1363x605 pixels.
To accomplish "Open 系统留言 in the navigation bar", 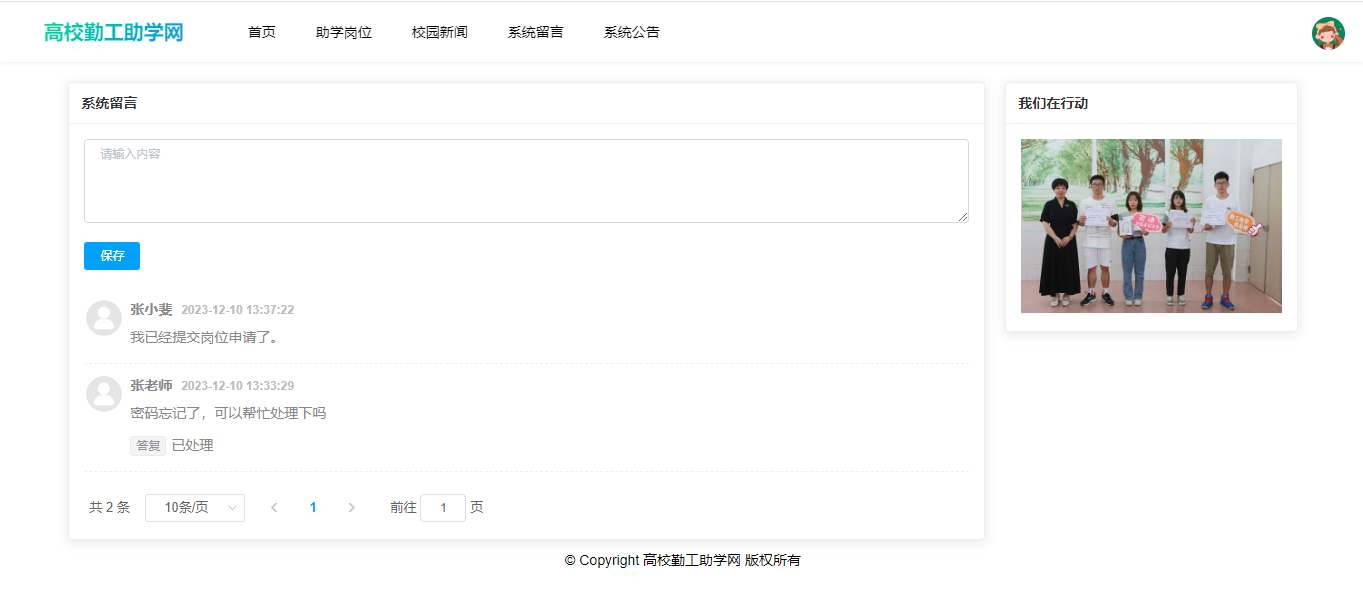I will 536,32.
